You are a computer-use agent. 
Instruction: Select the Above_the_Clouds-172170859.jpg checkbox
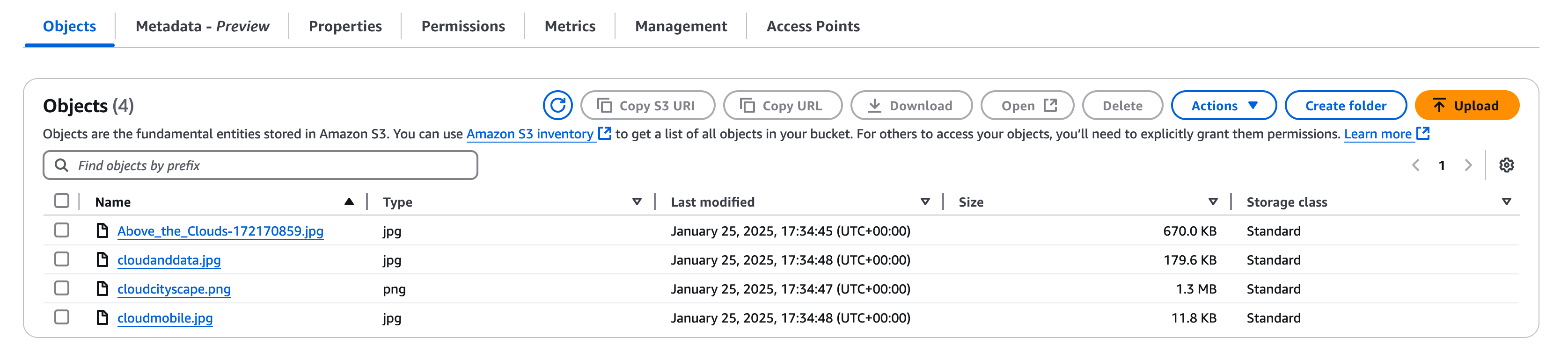click(x=61, y=230)
